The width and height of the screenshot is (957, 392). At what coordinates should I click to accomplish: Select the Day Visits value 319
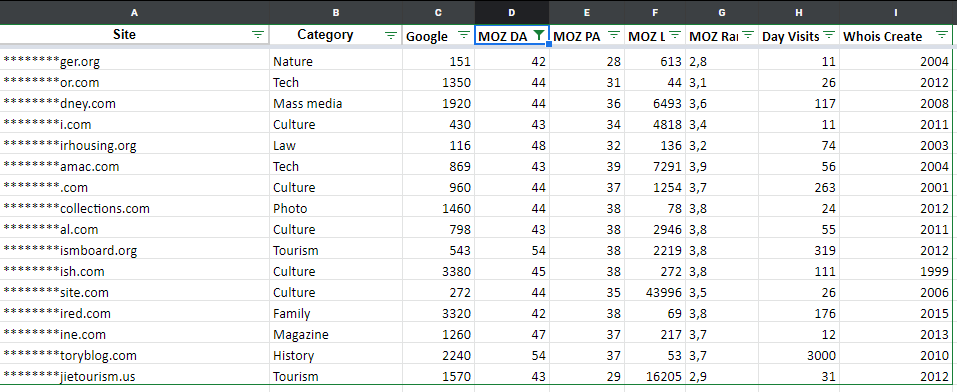pyautogui.click(x=799, y=250)
